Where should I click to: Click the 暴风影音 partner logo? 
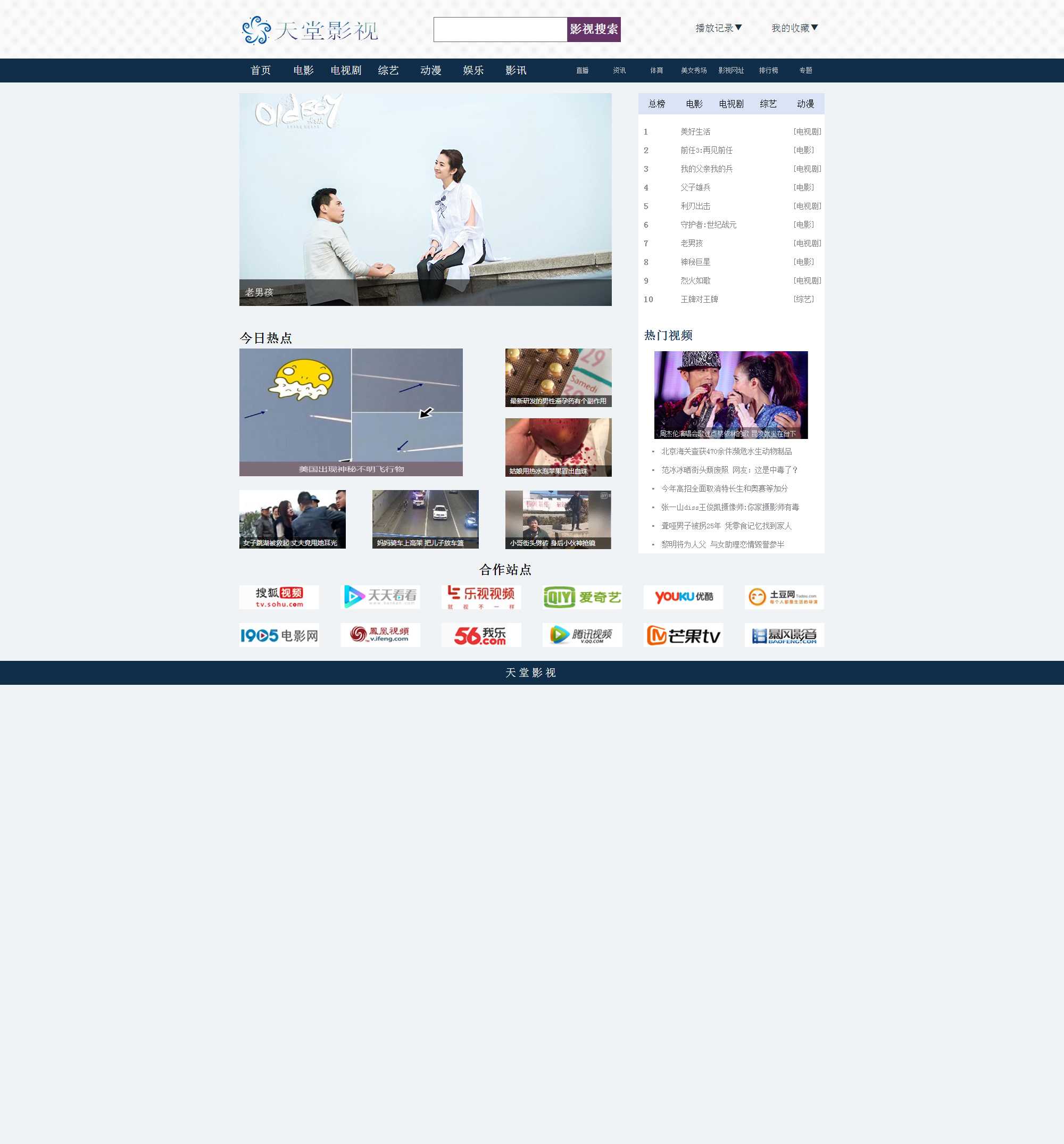[x=784, y=635]
